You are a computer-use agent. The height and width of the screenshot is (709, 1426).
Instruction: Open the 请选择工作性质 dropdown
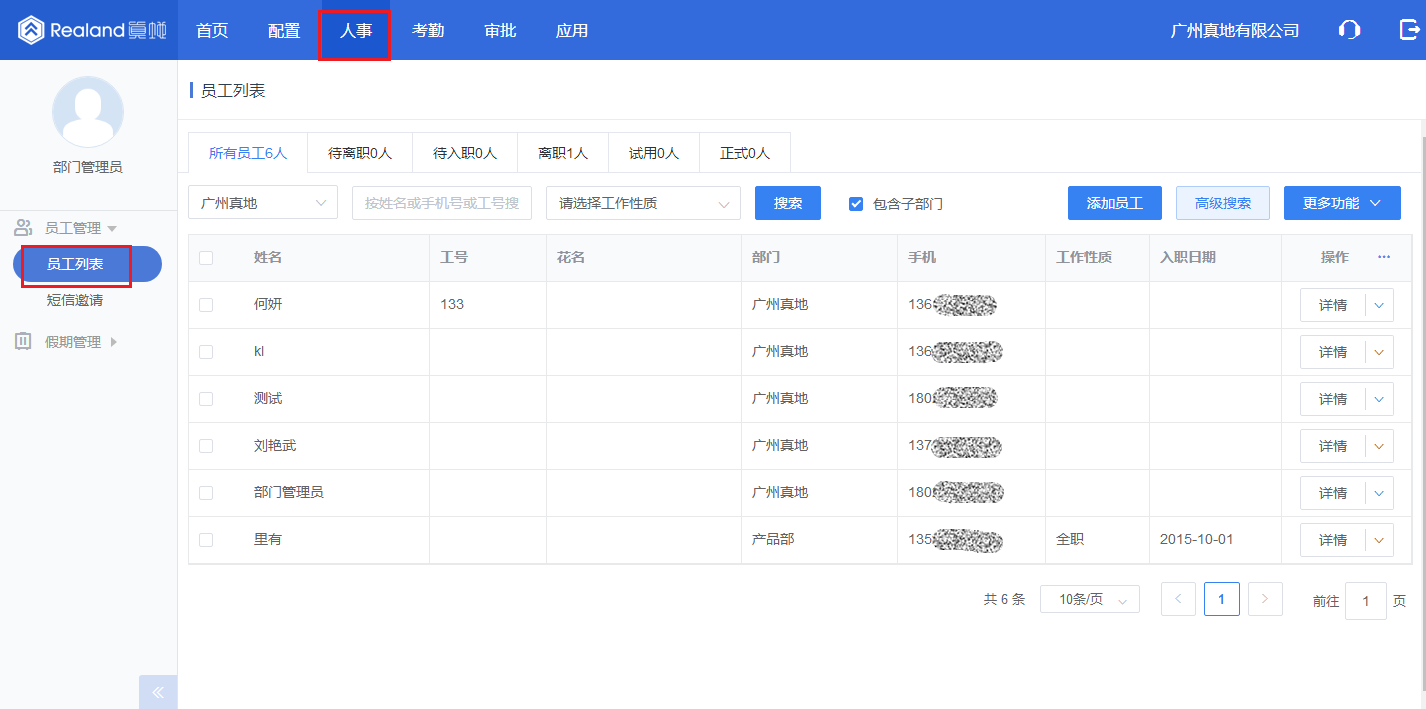tap(642, 203)
